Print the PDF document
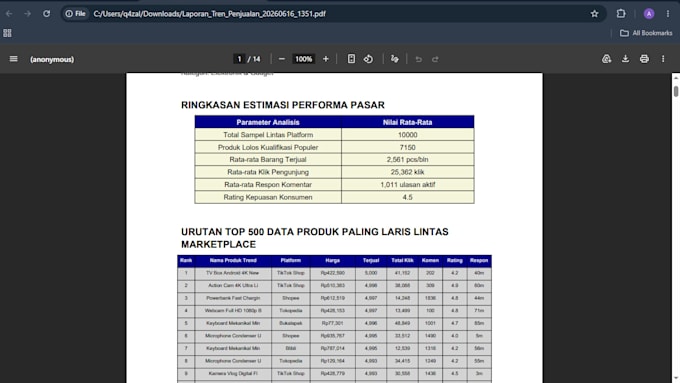Image resolution: width=680 pixels, height=383 pixels. pos(644,59)
